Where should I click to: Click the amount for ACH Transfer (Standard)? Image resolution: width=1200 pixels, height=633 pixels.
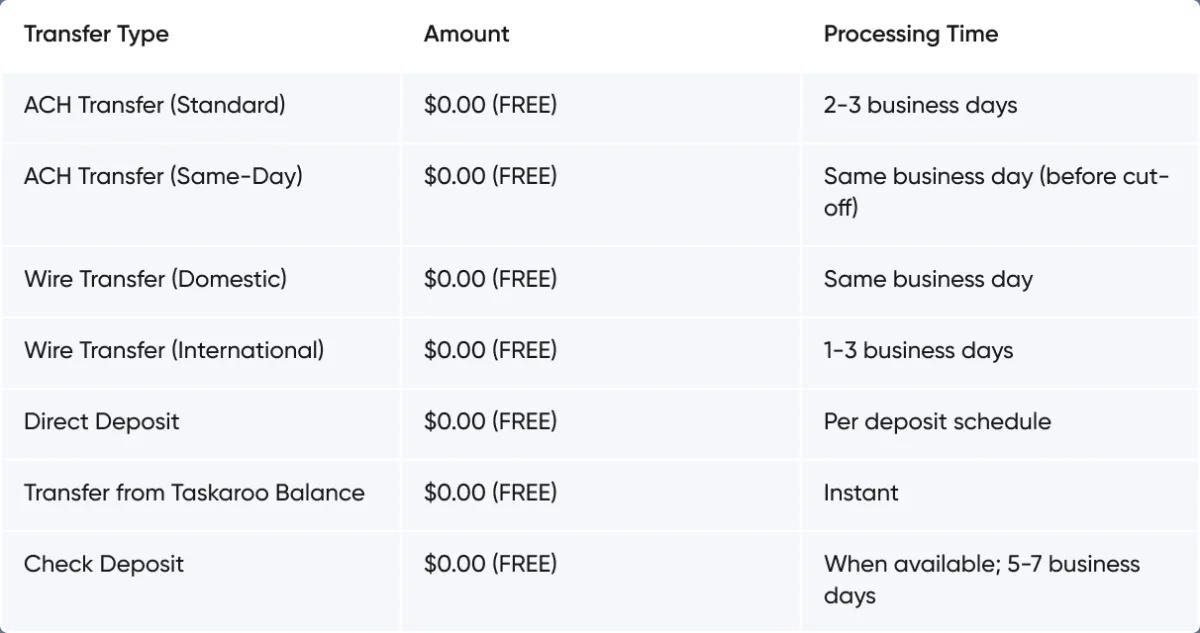click(x=490, y=105)
